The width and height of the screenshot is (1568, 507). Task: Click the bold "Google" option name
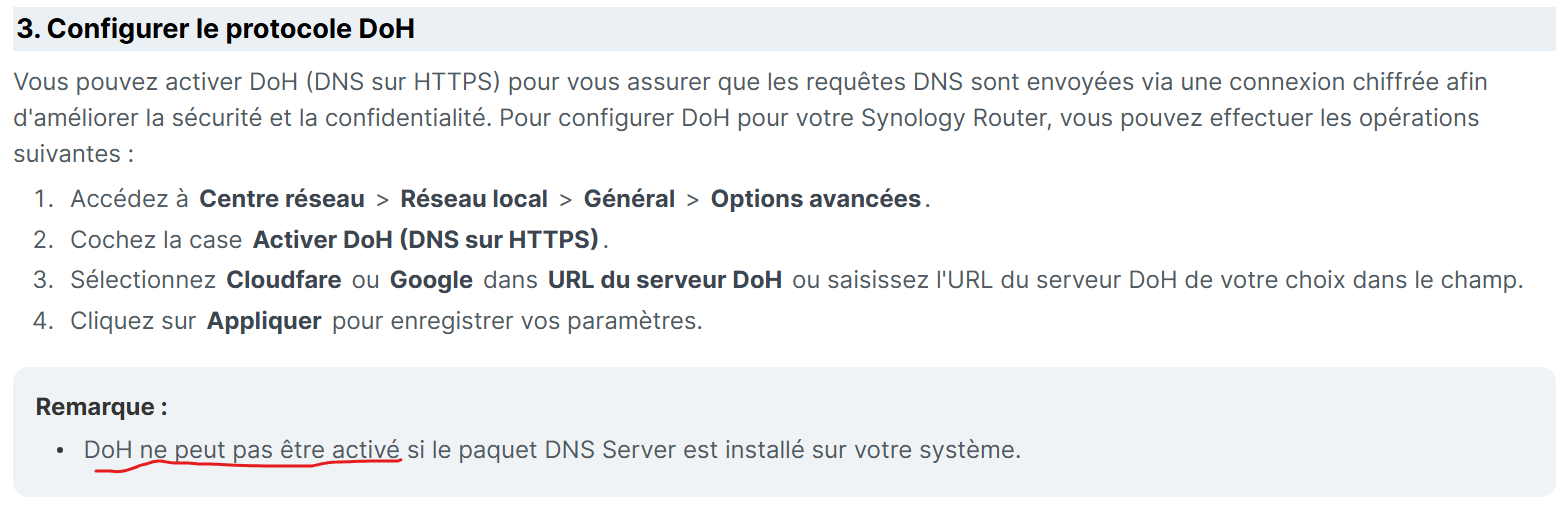point(431,280)
